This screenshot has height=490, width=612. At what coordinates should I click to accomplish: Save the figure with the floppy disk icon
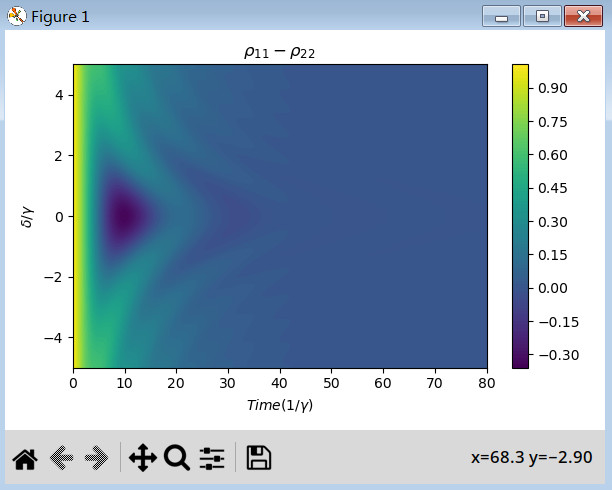coord(258,458)
